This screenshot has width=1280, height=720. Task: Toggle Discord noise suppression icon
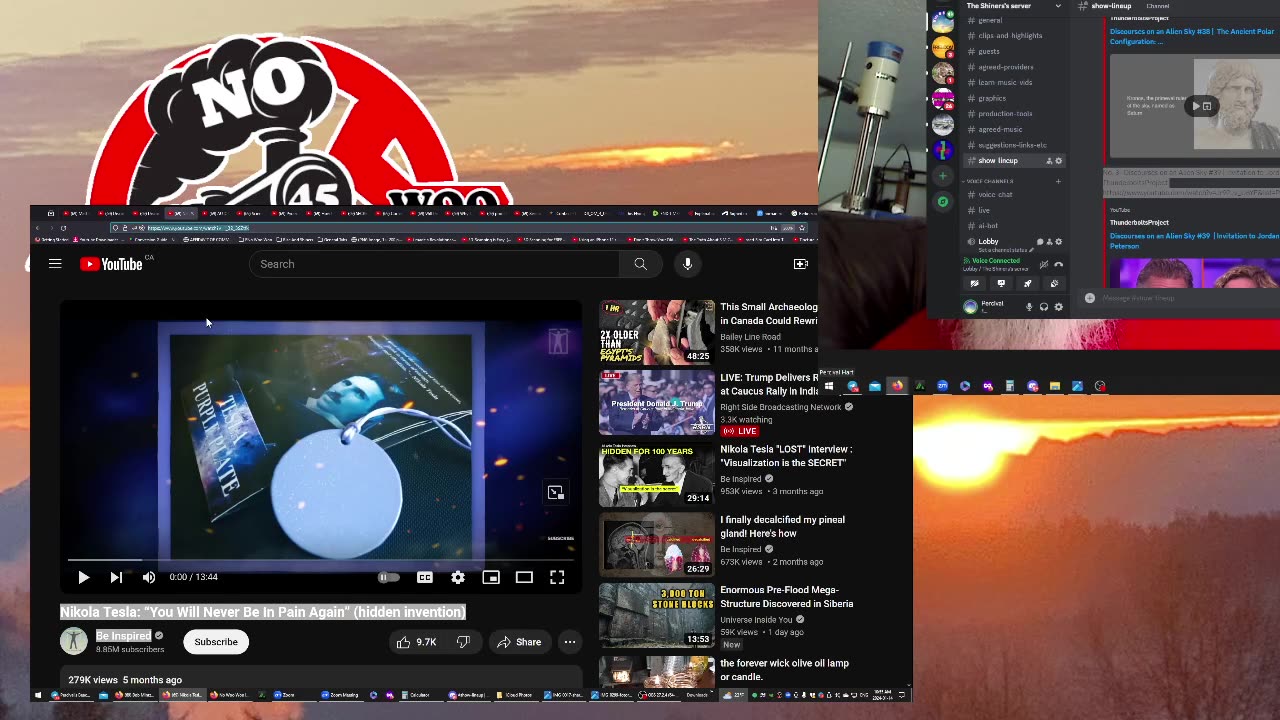click(1044, 265)
